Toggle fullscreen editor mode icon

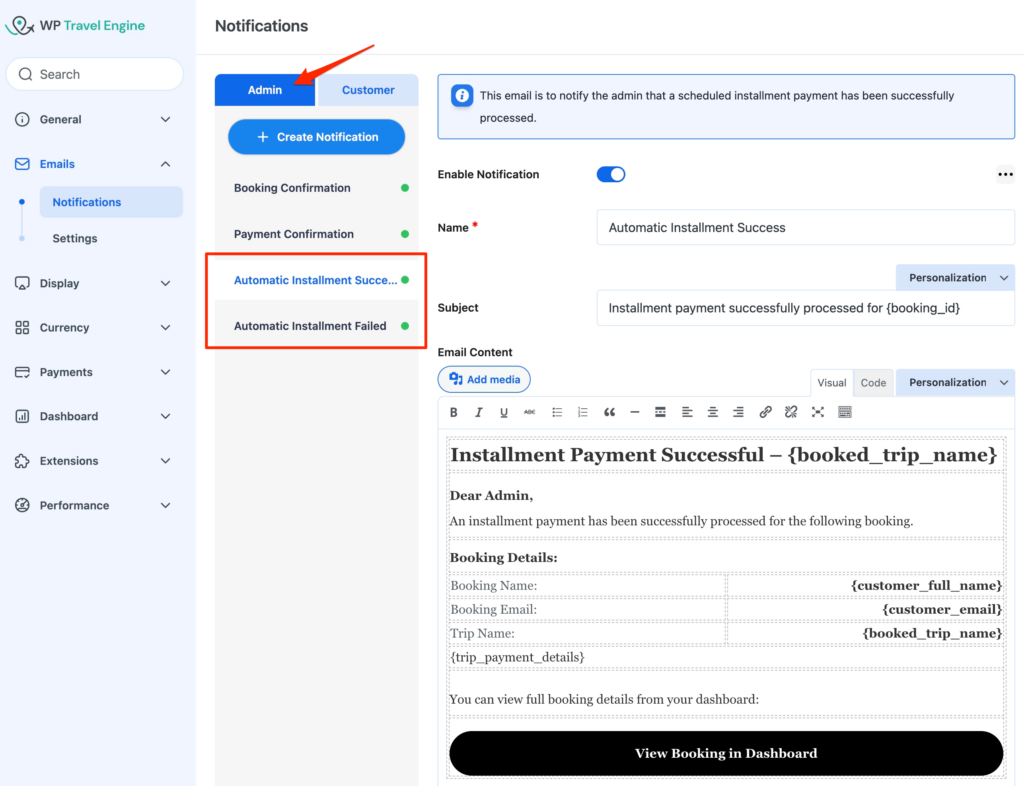click(x=818, y=412)
